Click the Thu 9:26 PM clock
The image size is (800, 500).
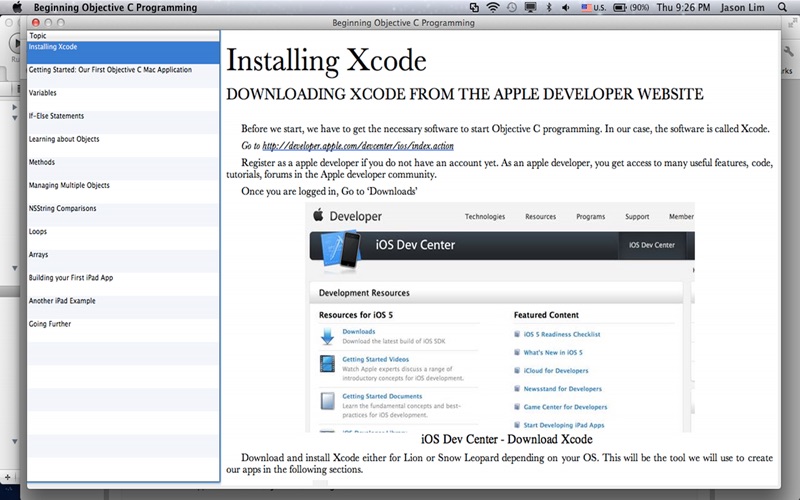pyautogui.click(x=683, y=7)
